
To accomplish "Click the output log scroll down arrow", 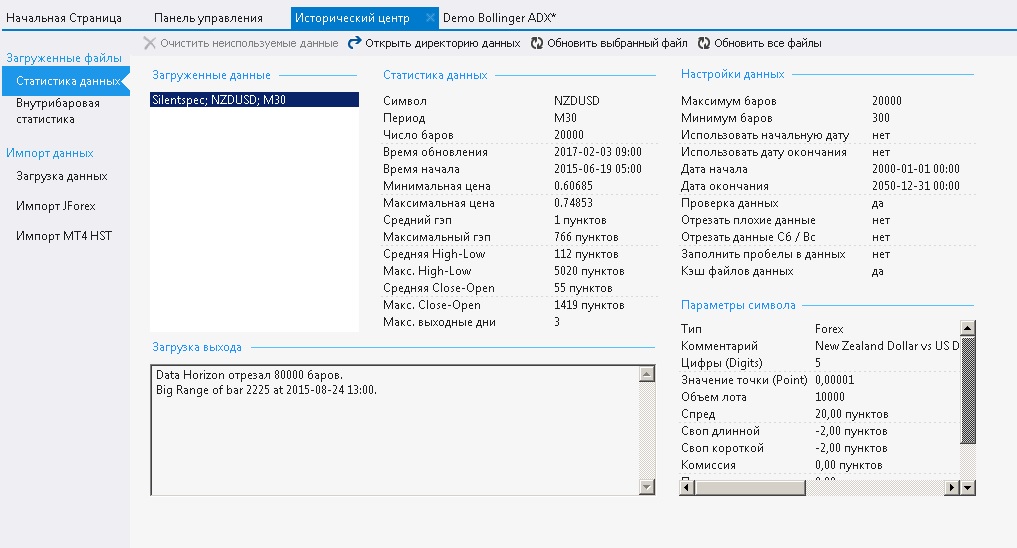I will [x=647, y=486].
